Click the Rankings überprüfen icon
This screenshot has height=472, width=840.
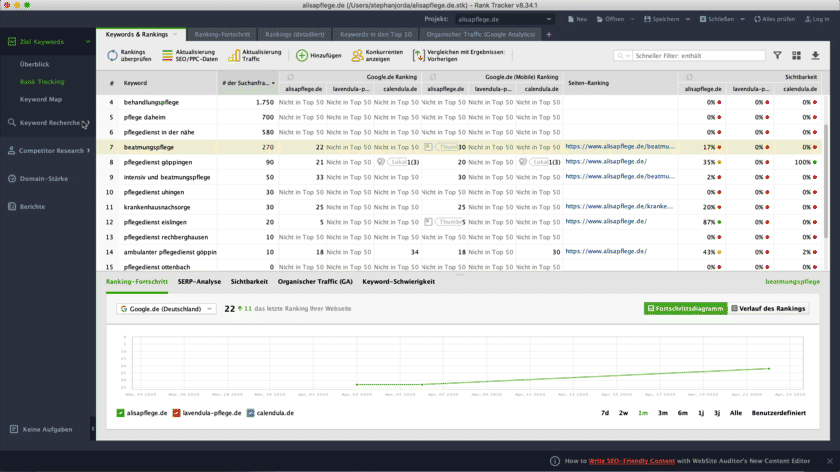click(x=112, y=55)
